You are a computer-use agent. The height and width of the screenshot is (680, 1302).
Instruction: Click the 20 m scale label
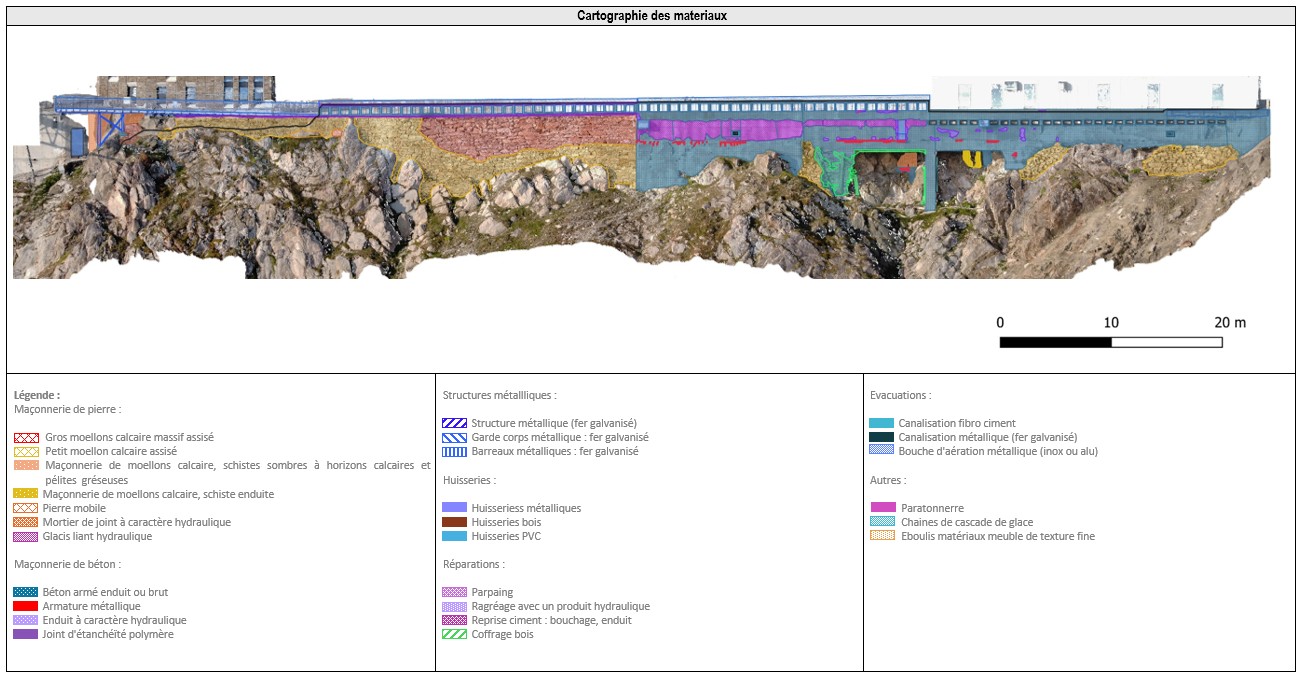tap(1230, 322)
